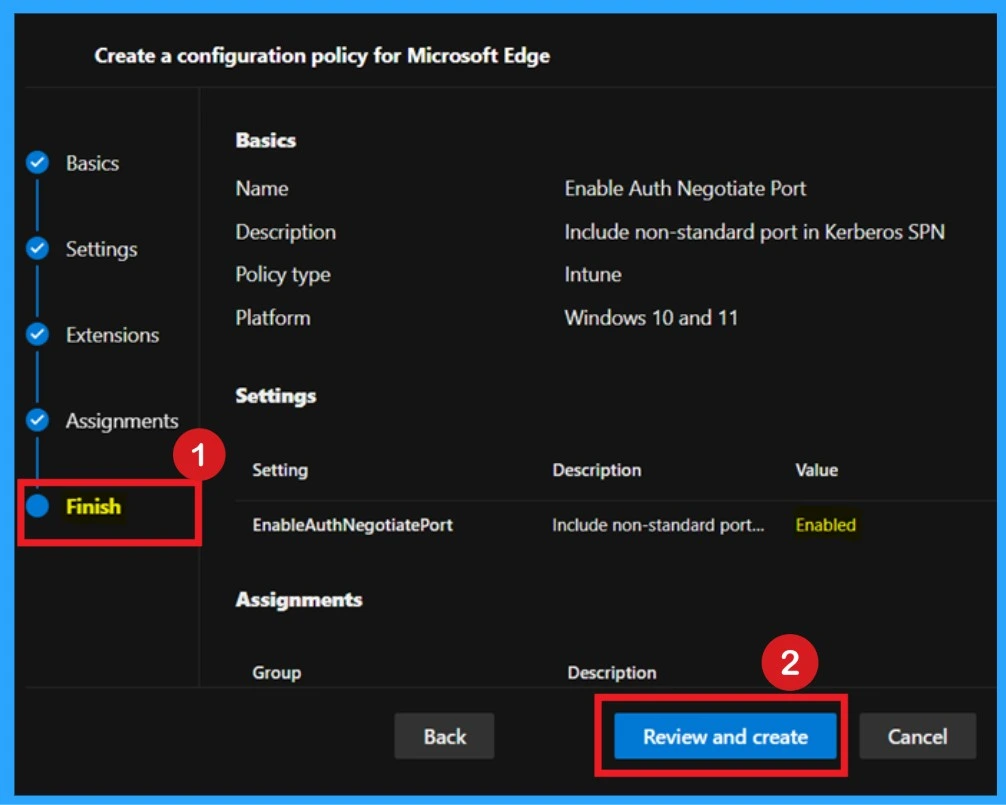Jump to the Assignments step
The image size is (1006, 805).
122,421
